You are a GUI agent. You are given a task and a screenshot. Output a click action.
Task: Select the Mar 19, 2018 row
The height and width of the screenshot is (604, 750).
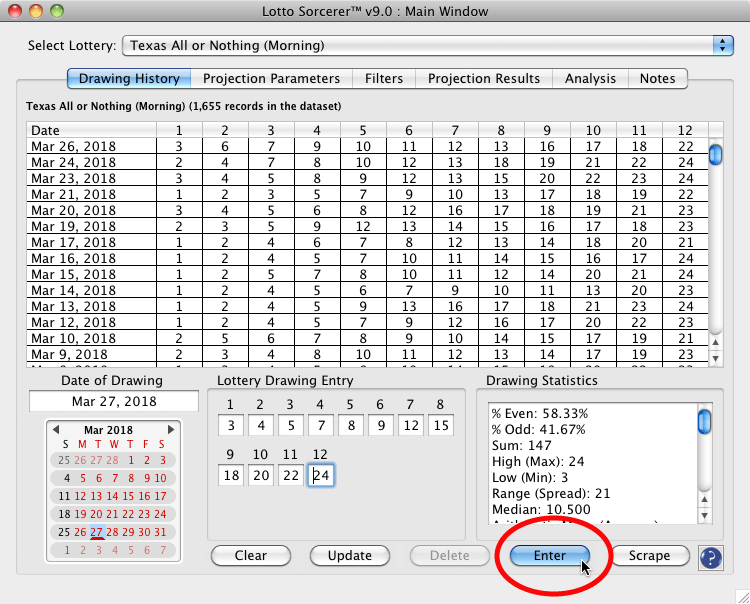click(x=367, y=226)
